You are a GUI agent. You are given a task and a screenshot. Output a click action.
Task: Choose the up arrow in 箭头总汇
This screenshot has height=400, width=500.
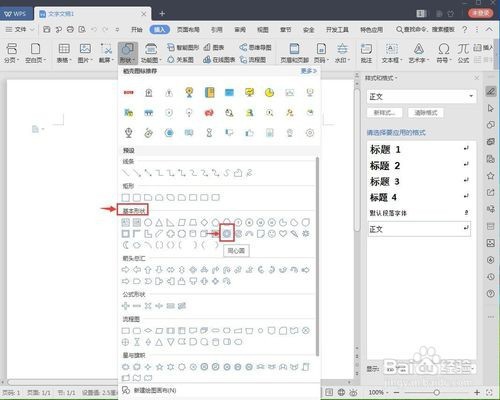pos(148,270)
